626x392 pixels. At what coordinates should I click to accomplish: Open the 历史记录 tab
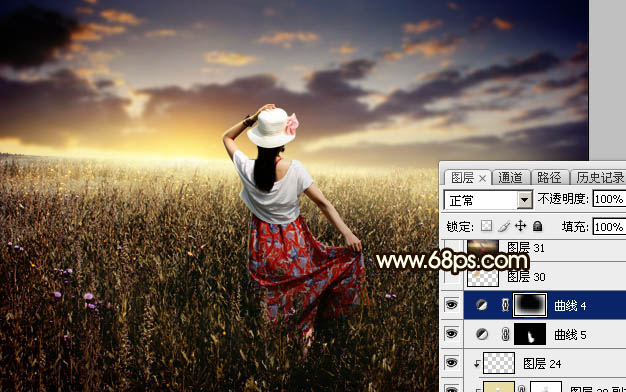pos(599,178)
